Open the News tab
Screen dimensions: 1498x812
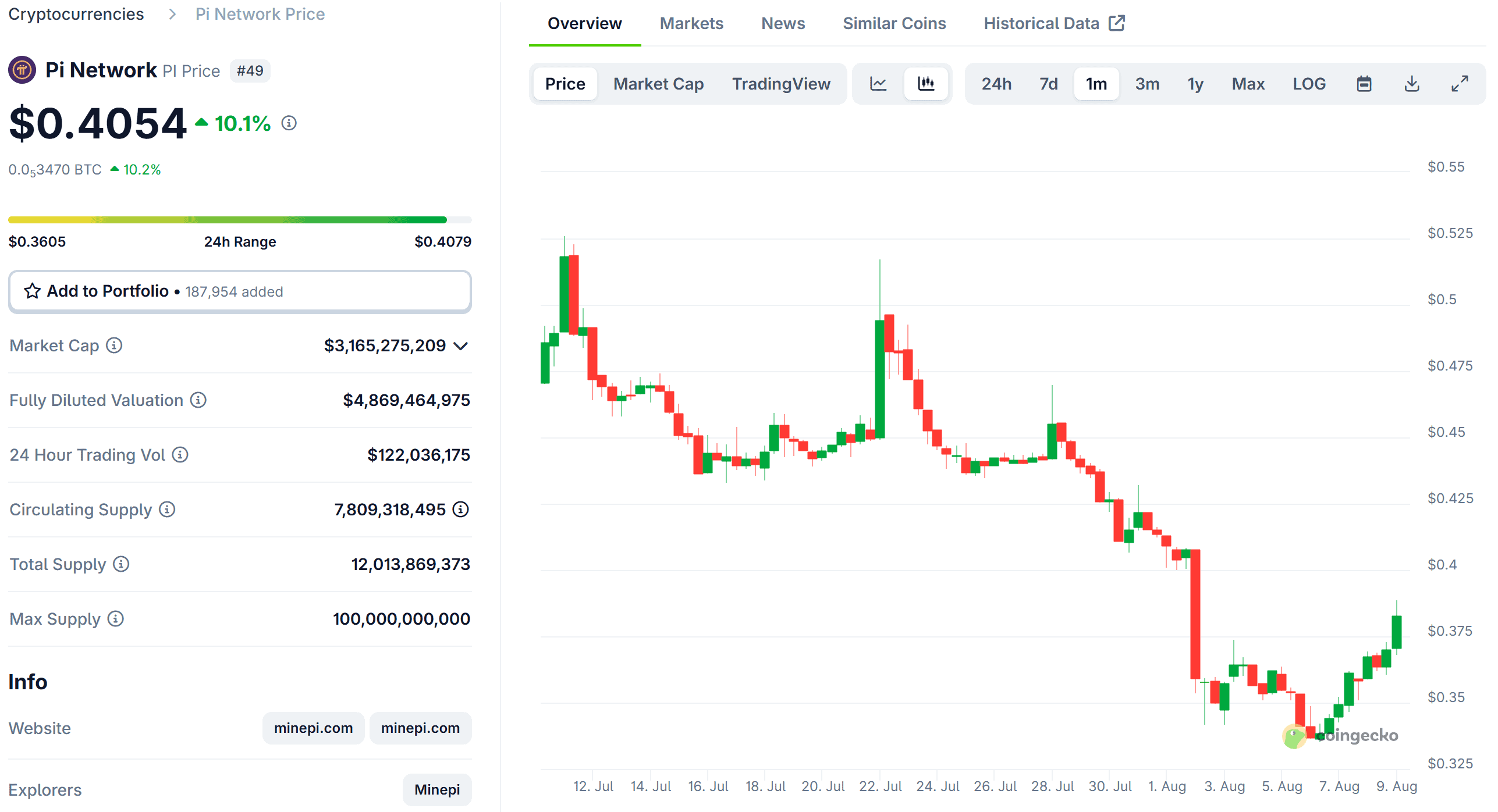point(783,23)
